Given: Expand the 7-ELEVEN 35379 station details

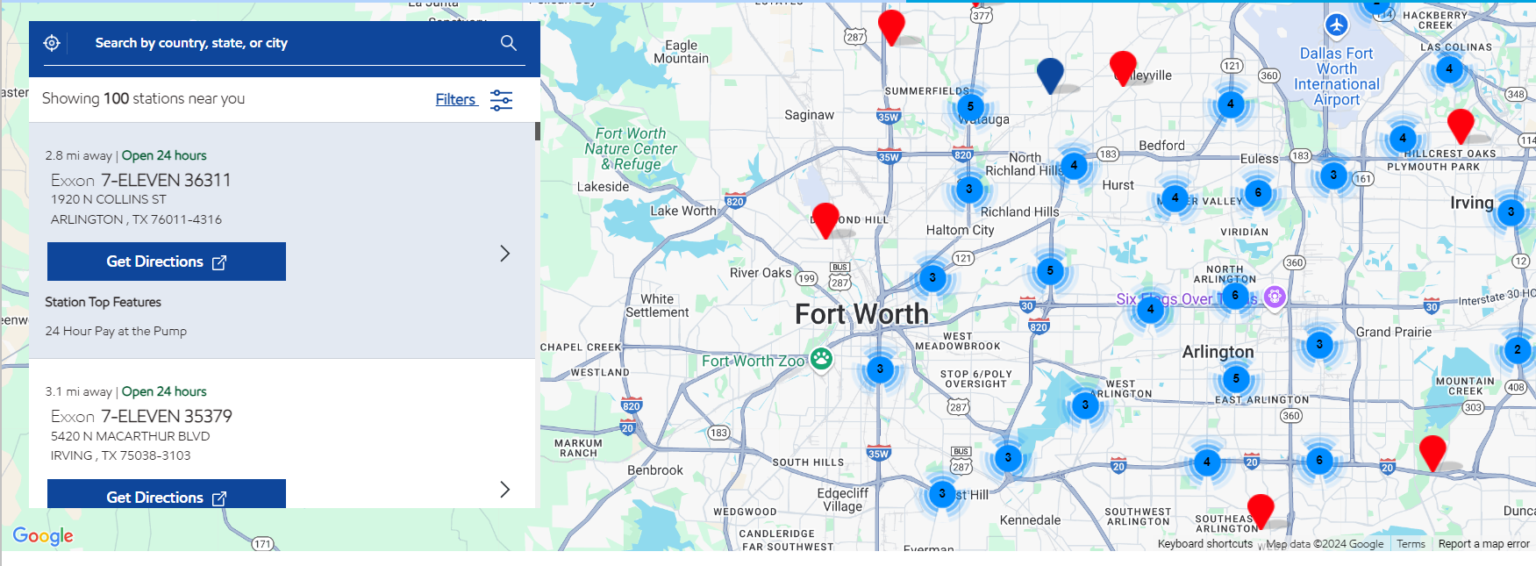Looking at the screenshot, I should coord(504,489).
